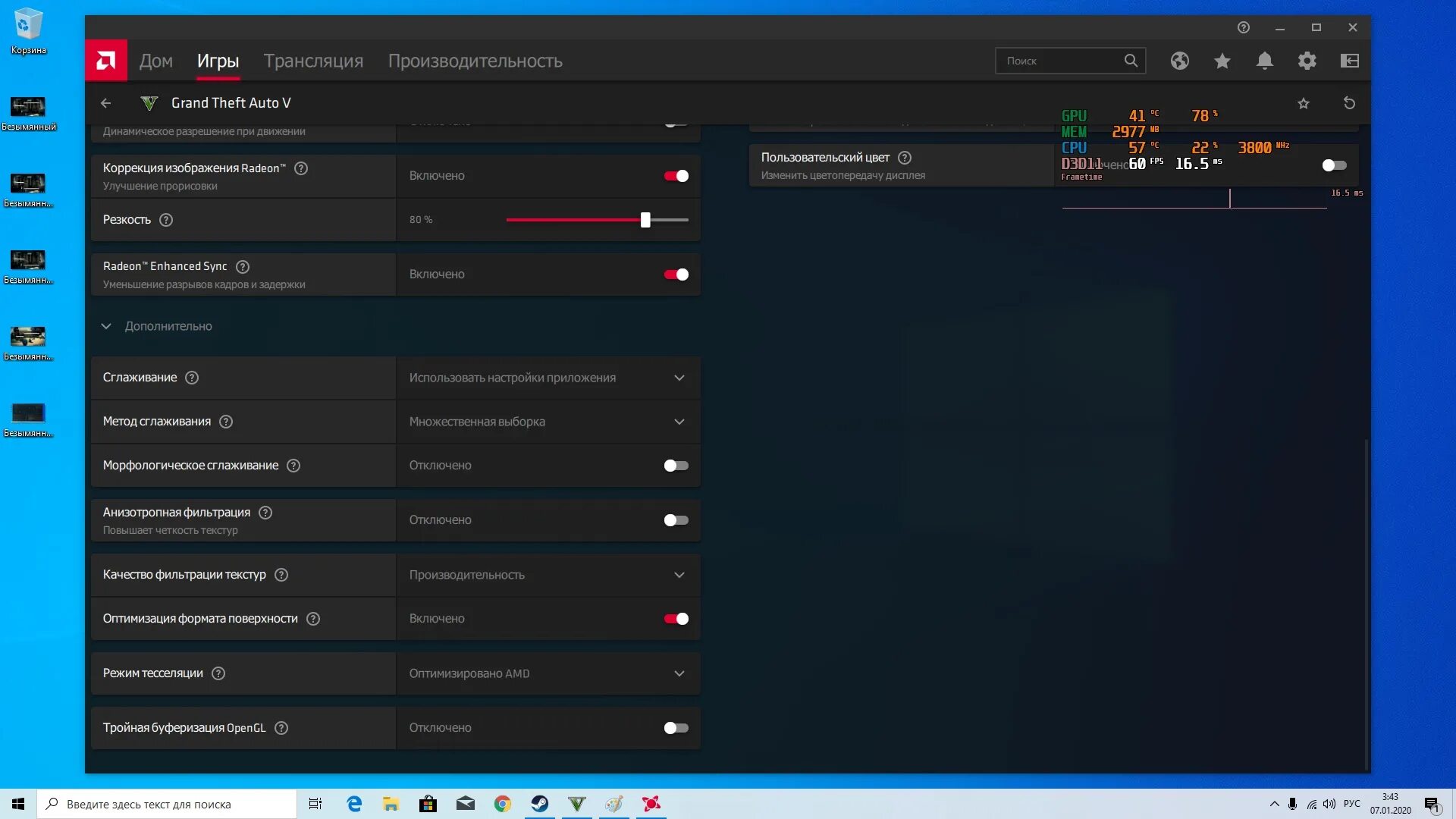This screenshot has height=819, width=1456.
Task: Open favorites star in top toolbar
Action: point(1222,61)
